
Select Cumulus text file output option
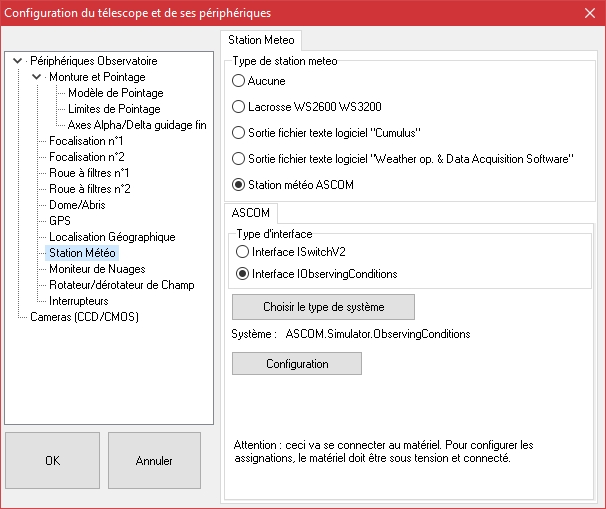[x=239, y=132]
